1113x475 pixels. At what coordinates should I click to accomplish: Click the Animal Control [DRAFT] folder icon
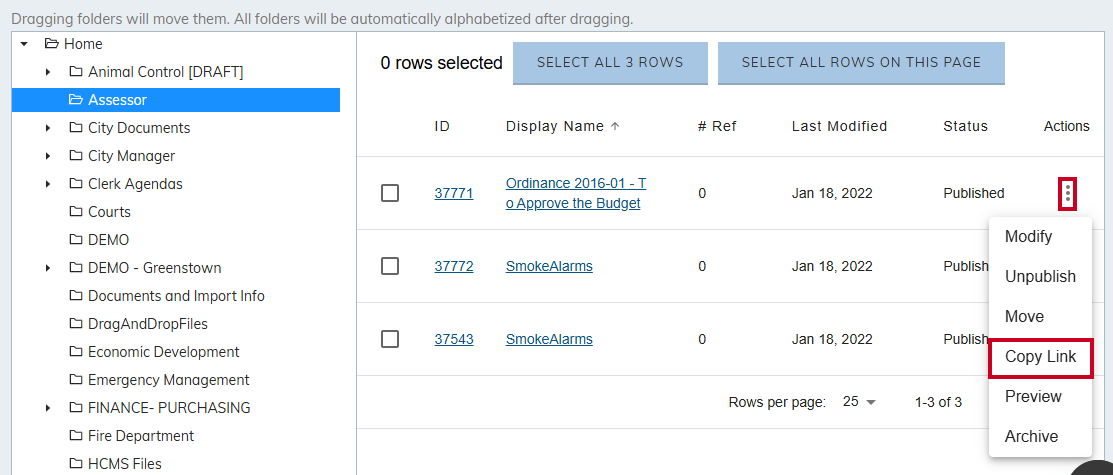pos(75,72)
